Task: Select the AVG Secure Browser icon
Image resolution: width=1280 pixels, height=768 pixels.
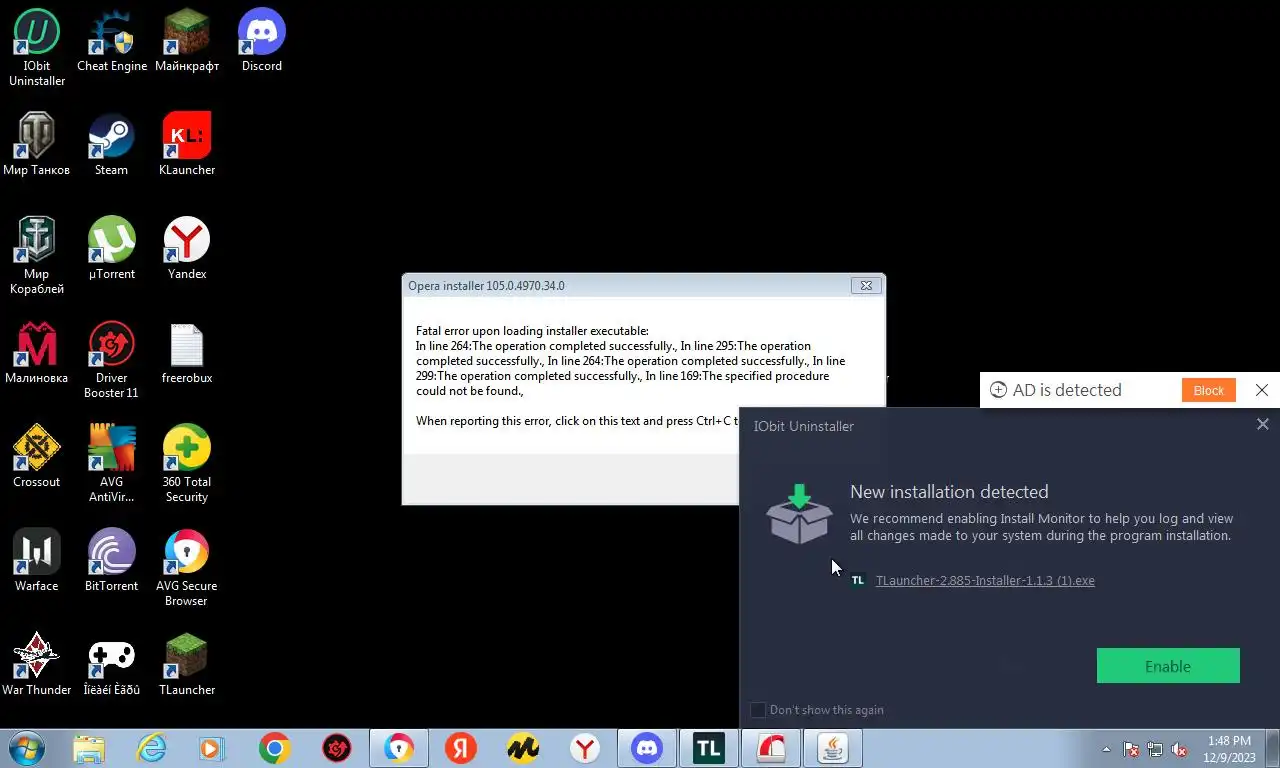Action: 187,567
